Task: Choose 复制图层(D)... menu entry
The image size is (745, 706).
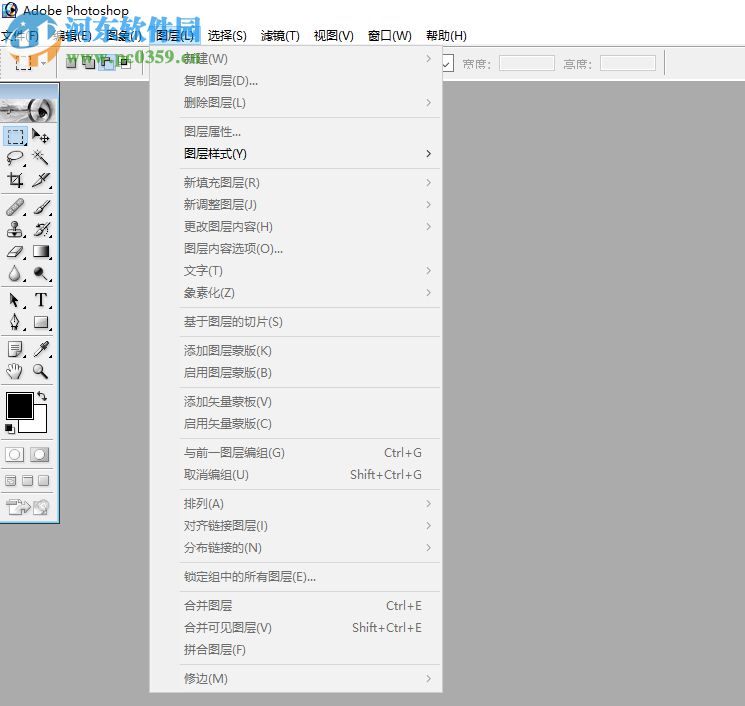Action: point(296,81)
